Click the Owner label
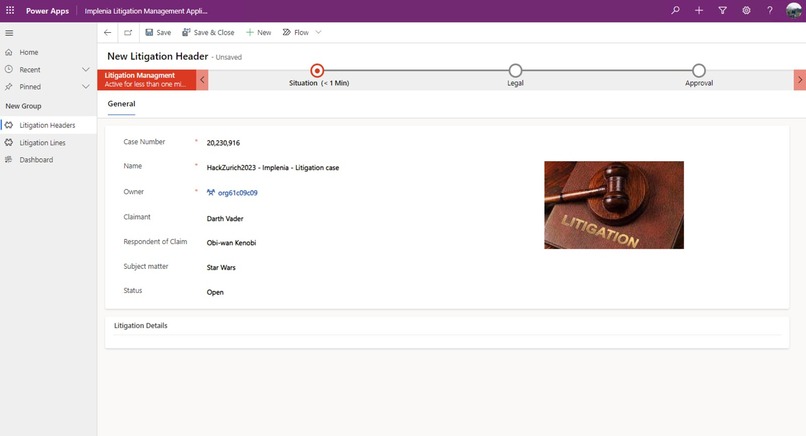806x436 pixels. pyautogui.click(x=134, y=192)
